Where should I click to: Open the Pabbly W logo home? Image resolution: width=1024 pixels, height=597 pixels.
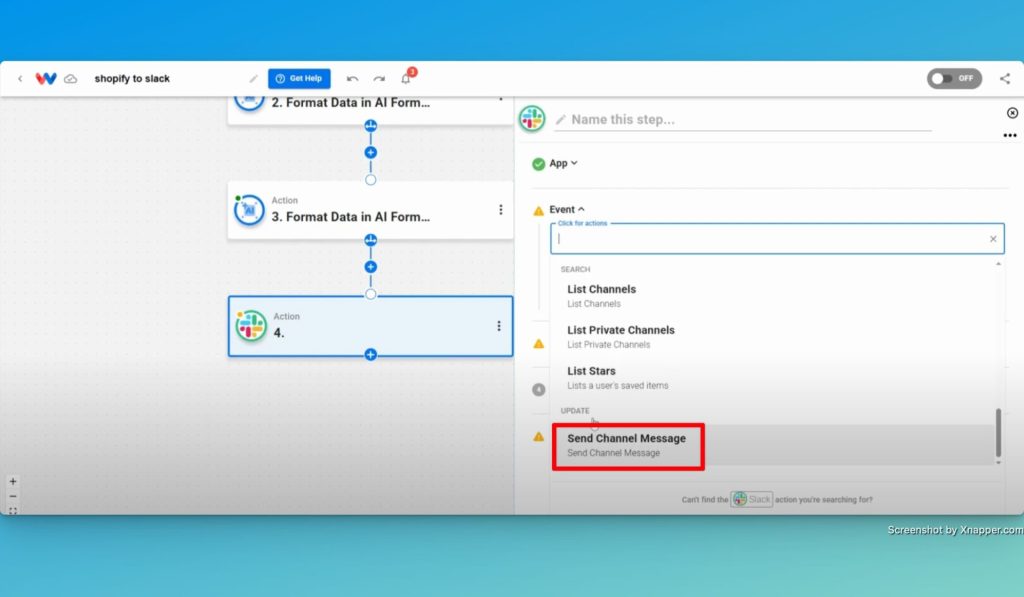pos(46,78)
